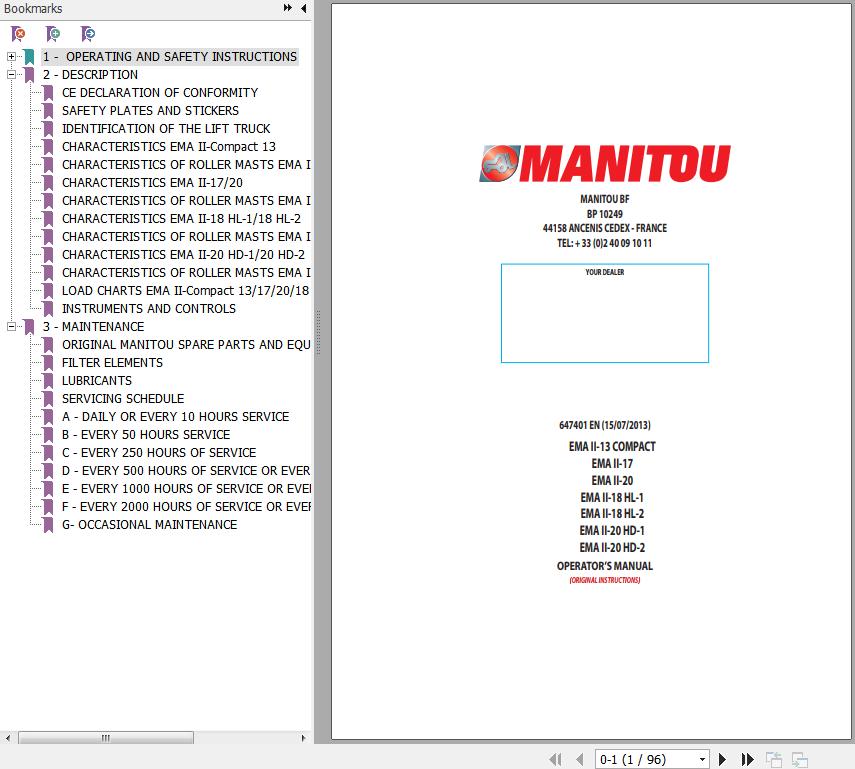This screenshot has width=855, height=769.
Task: Click the 647401 EN (15/07/2013) reference text
Action: (605, 425)
